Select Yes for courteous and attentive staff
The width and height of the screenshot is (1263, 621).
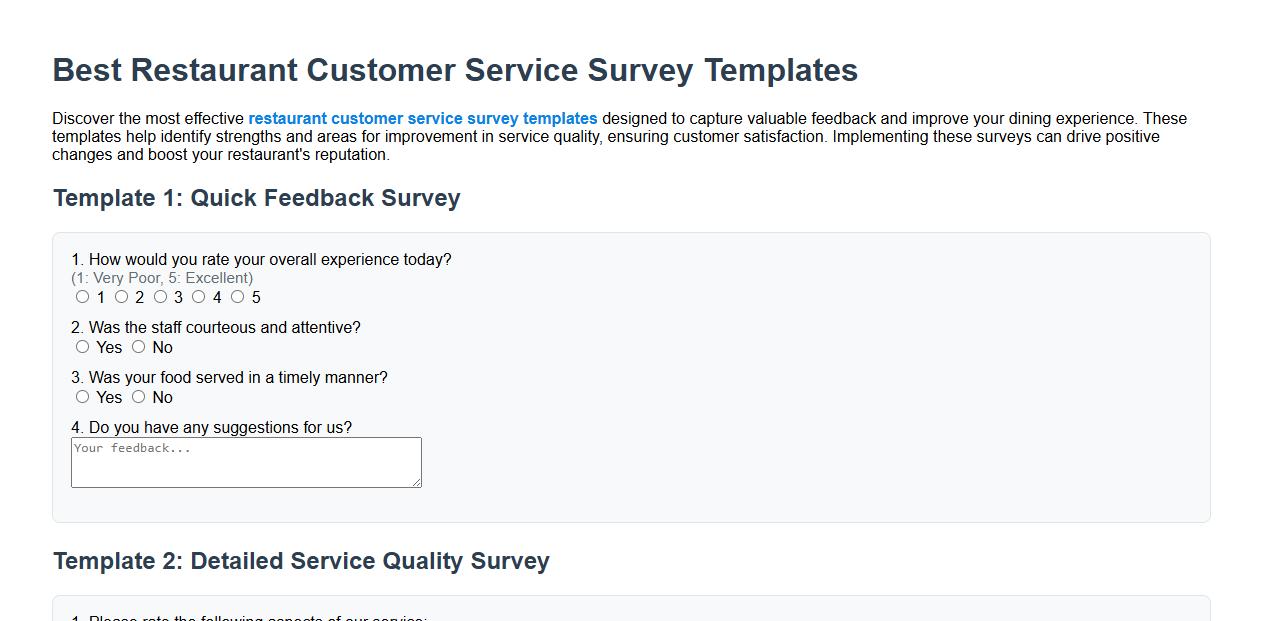click(x=83, y=347)
